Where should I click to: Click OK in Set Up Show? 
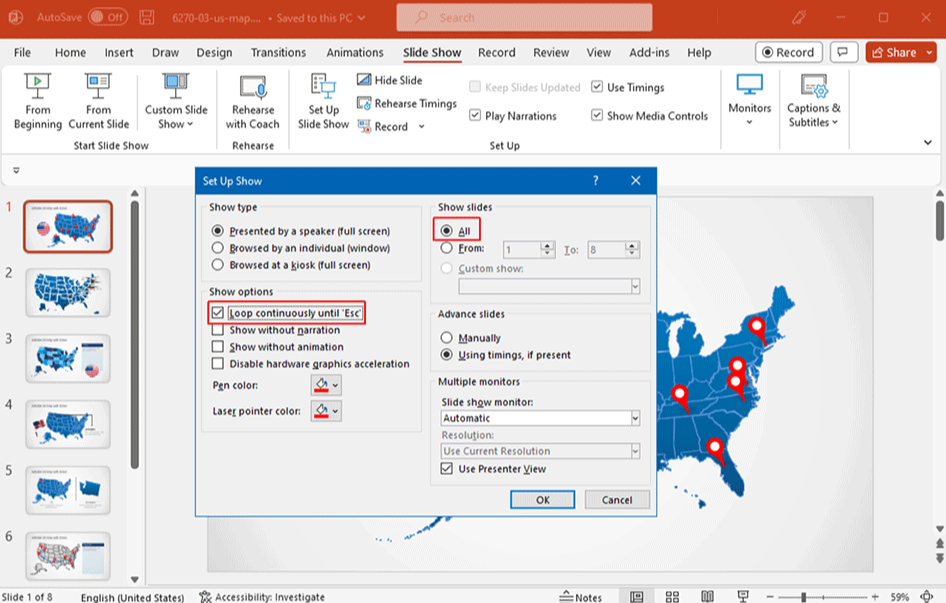[x=542, y=500]
